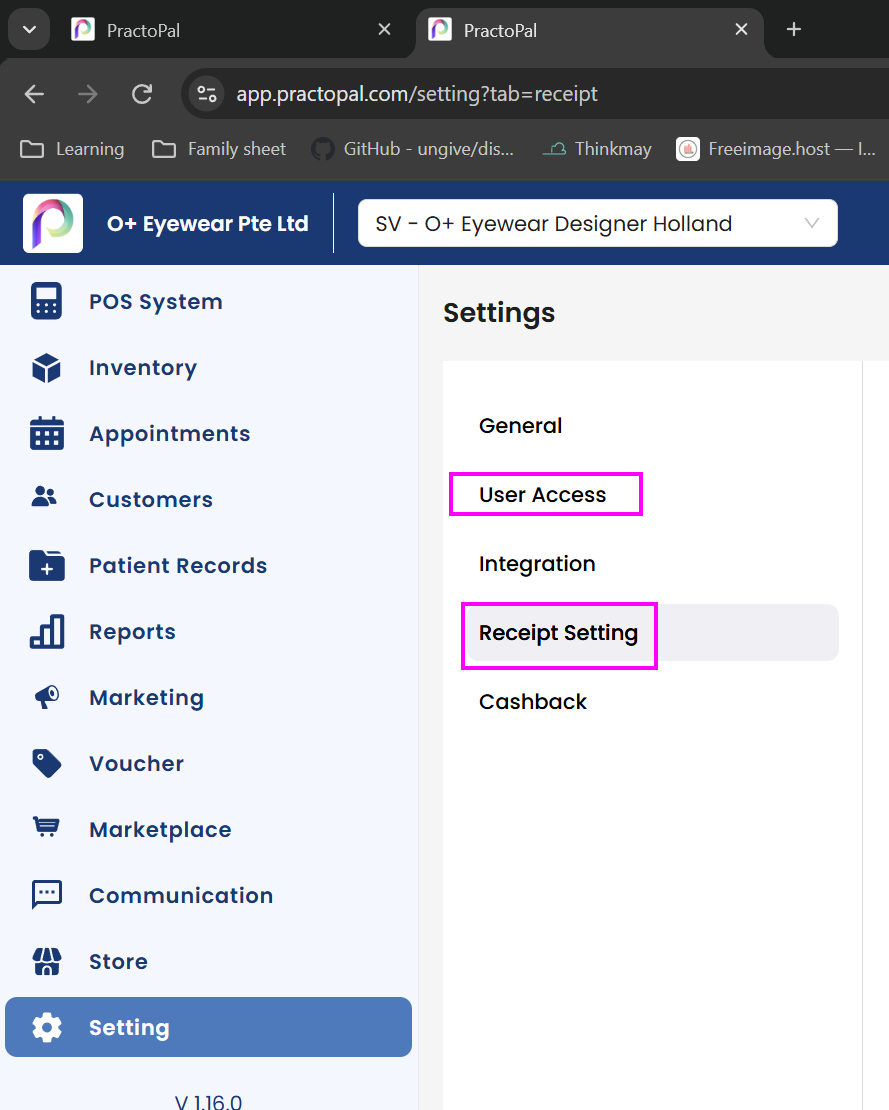Click the Reports bar chart icon
The image size is (889, 1110).
(x=47, y=631)
